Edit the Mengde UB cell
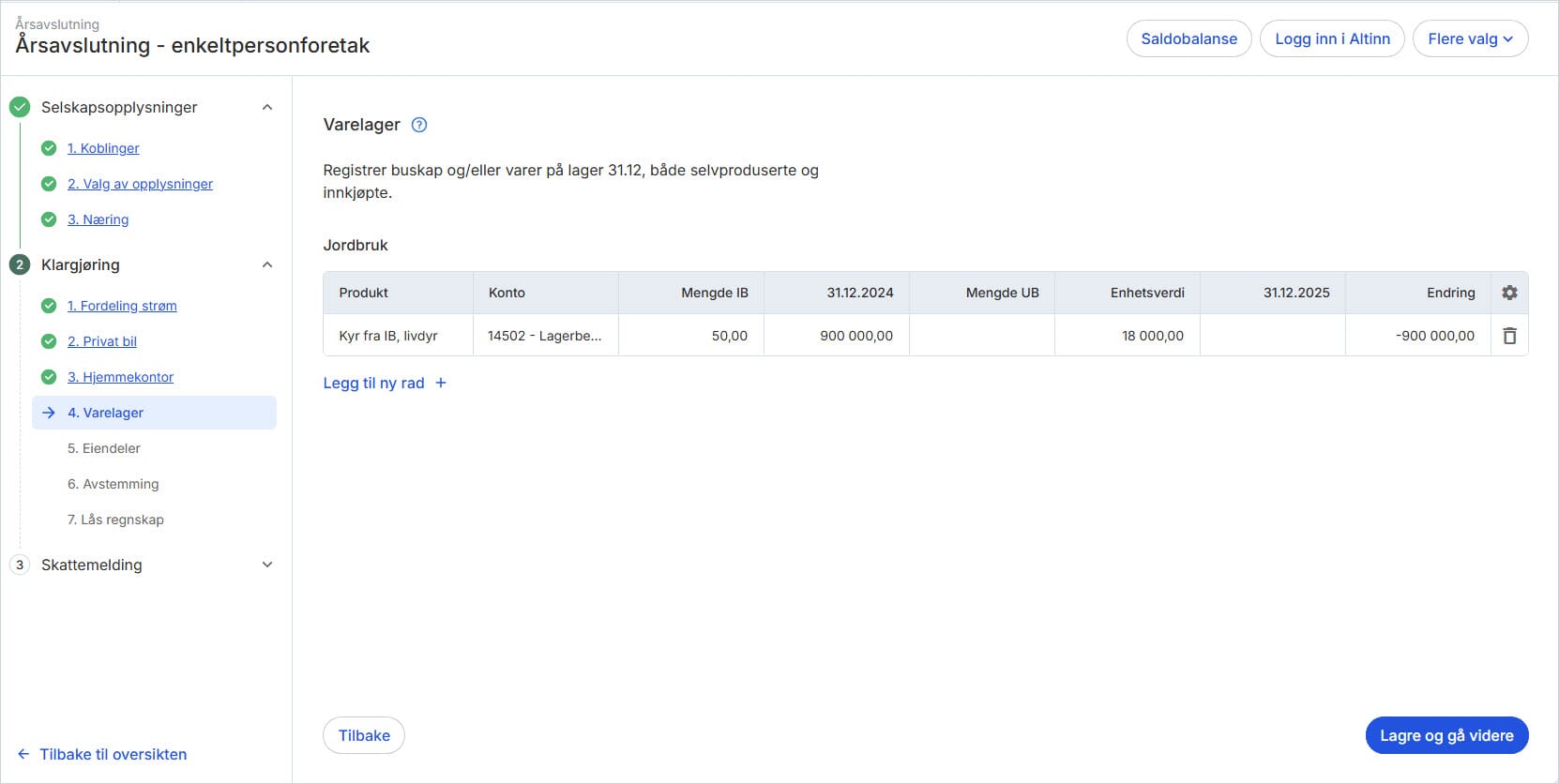Image resolution: width=1559 pixels, height=784 pixels. [981, 336]
